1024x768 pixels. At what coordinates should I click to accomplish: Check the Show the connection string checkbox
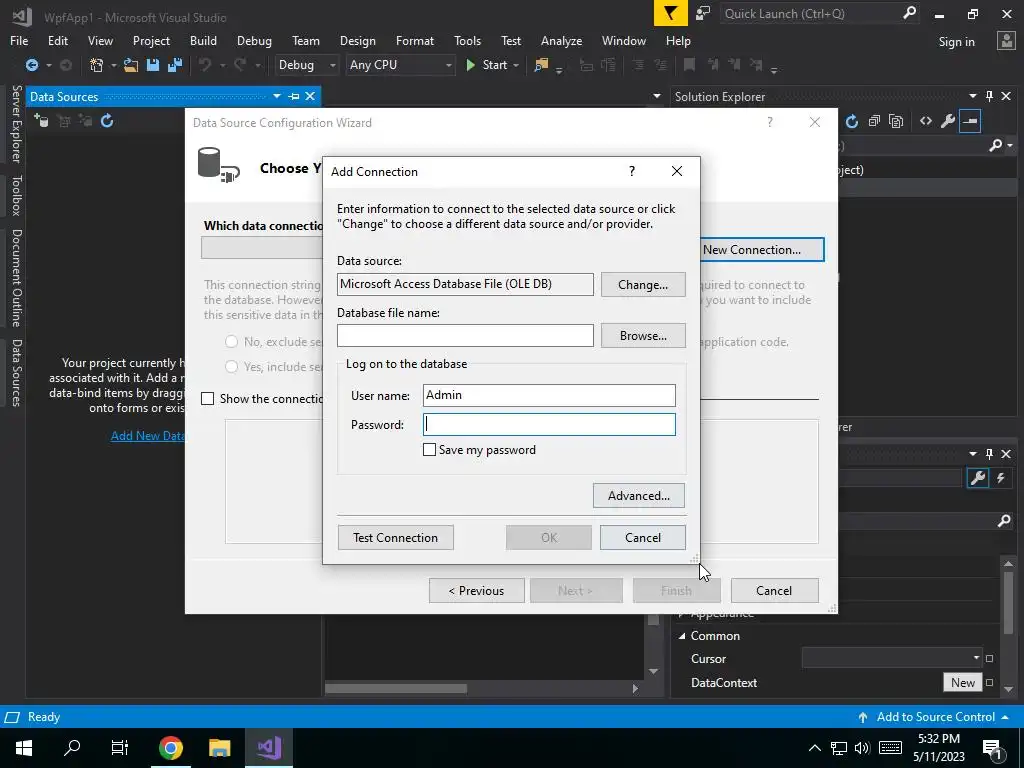[208, 398]
